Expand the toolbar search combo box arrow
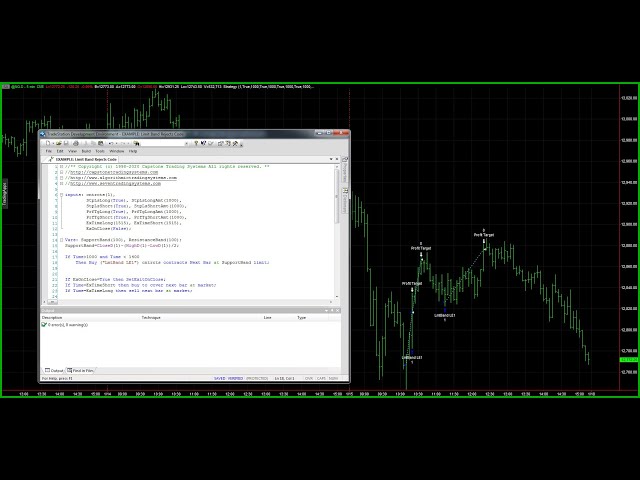 pyautogui.click(x=187, y=143)
